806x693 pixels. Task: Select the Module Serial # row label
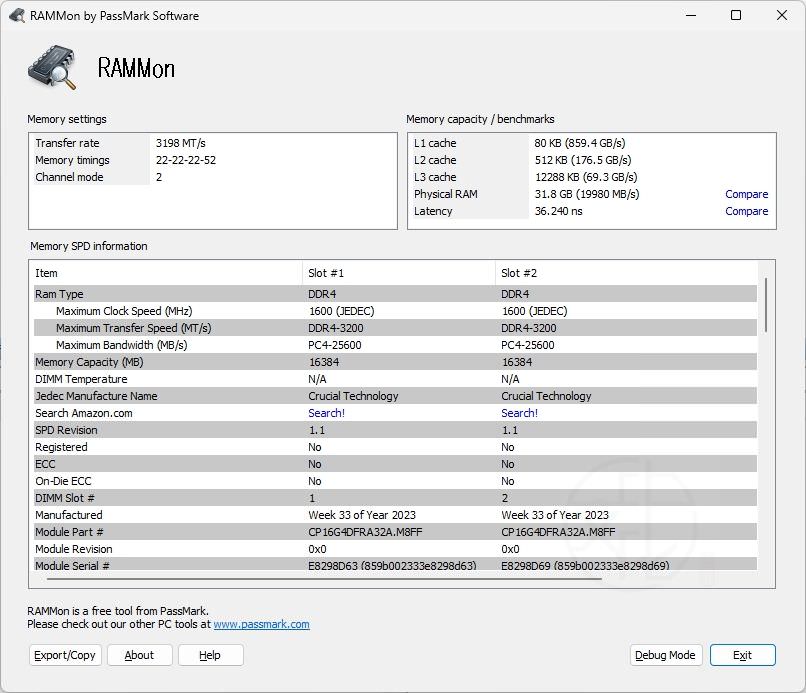72,566
